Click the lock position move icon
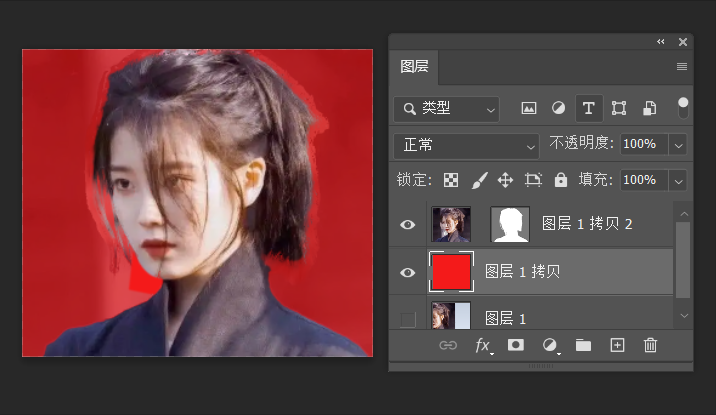The height and width of the screenshot is (415, 716). [x=506, y=180]
